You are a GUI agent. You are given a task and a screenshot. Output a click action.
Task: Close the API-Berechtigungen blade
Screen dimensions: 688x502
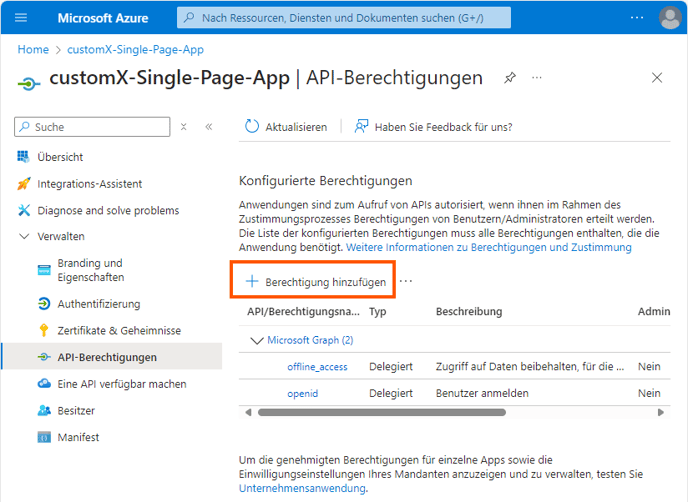coord(657,78)
